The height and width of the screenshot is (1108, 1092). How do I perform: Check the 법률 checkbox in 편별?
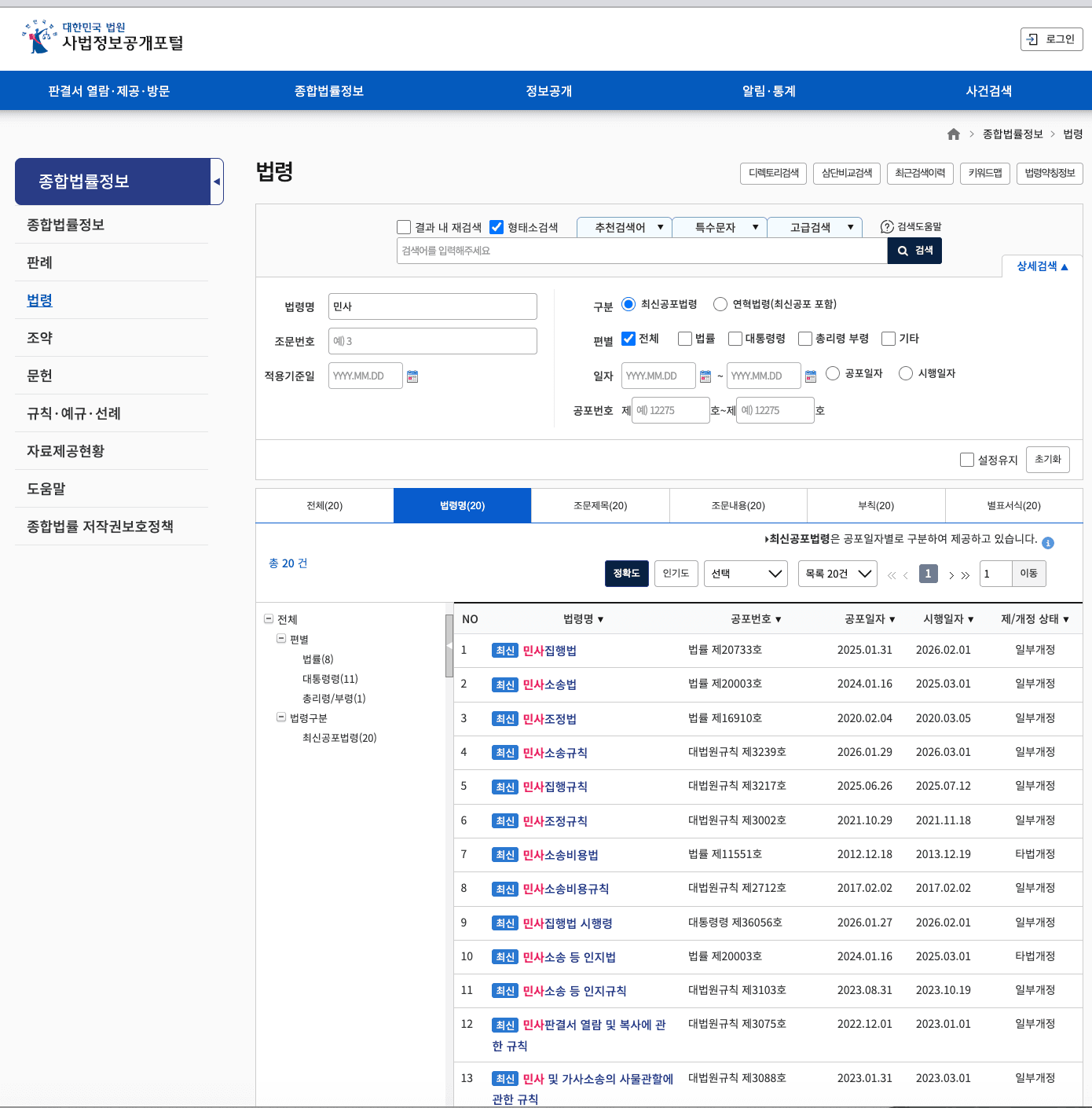tap(685, 339)
